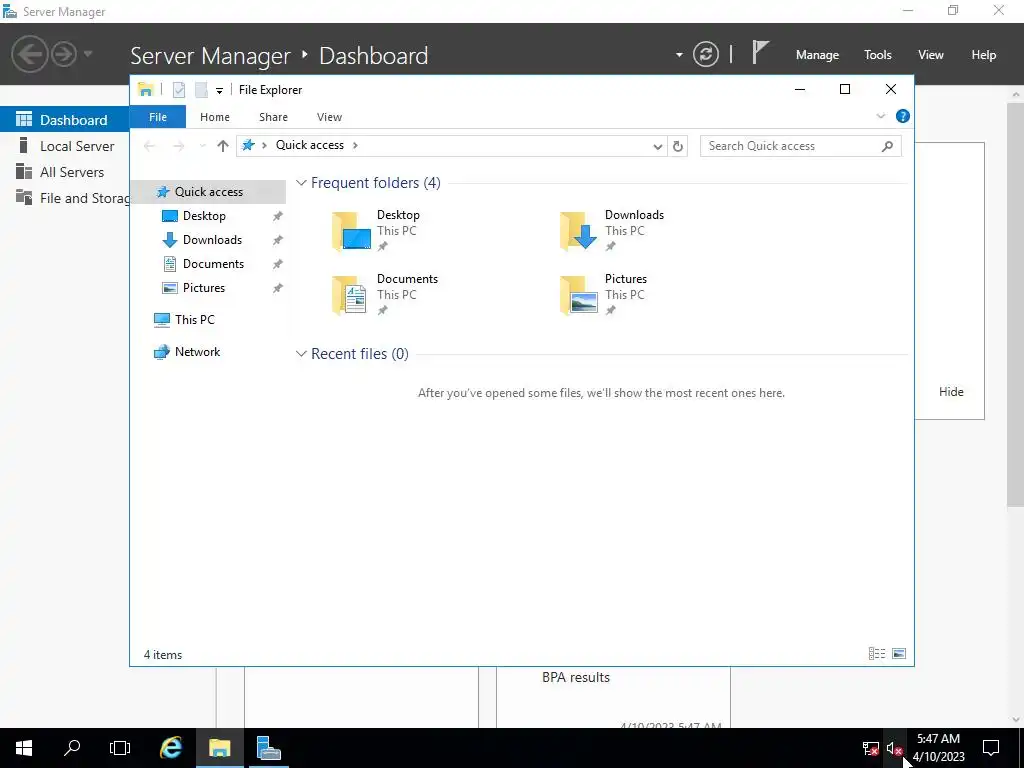Open the Help menu in Server Manager
Viewport: 1024px width, 768px height.
[983, 55]
